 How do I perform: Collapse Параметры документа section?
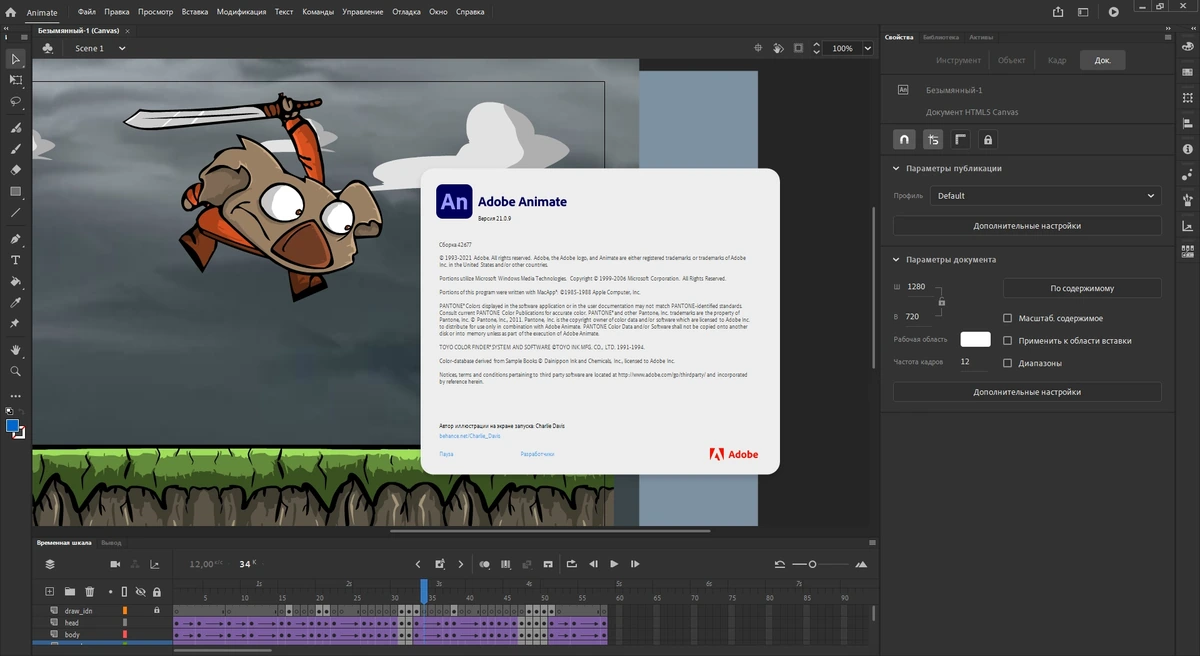point(896,259)
